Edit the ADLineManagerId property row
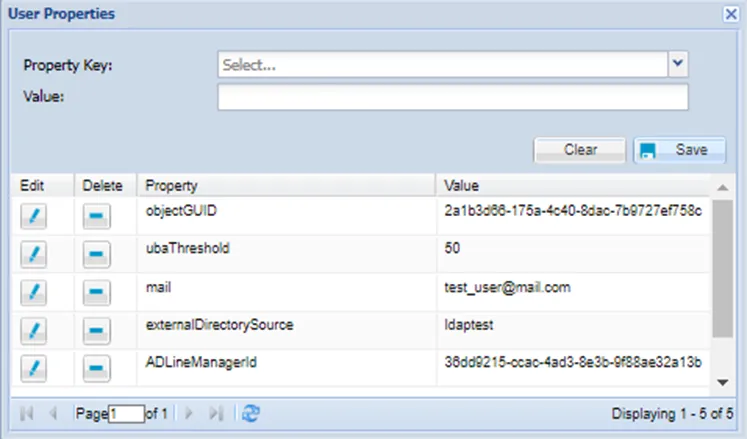Image resolution: width=747 pixels, height=439 pixels. [33, 368]
